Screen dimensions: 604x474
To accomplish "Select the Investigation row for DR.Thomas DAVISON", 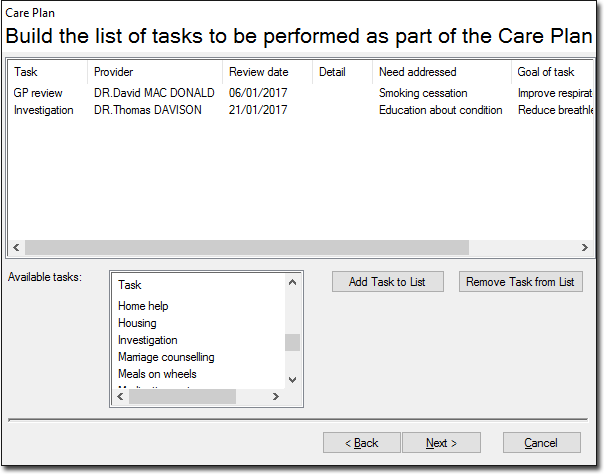I will click(300, 110).
